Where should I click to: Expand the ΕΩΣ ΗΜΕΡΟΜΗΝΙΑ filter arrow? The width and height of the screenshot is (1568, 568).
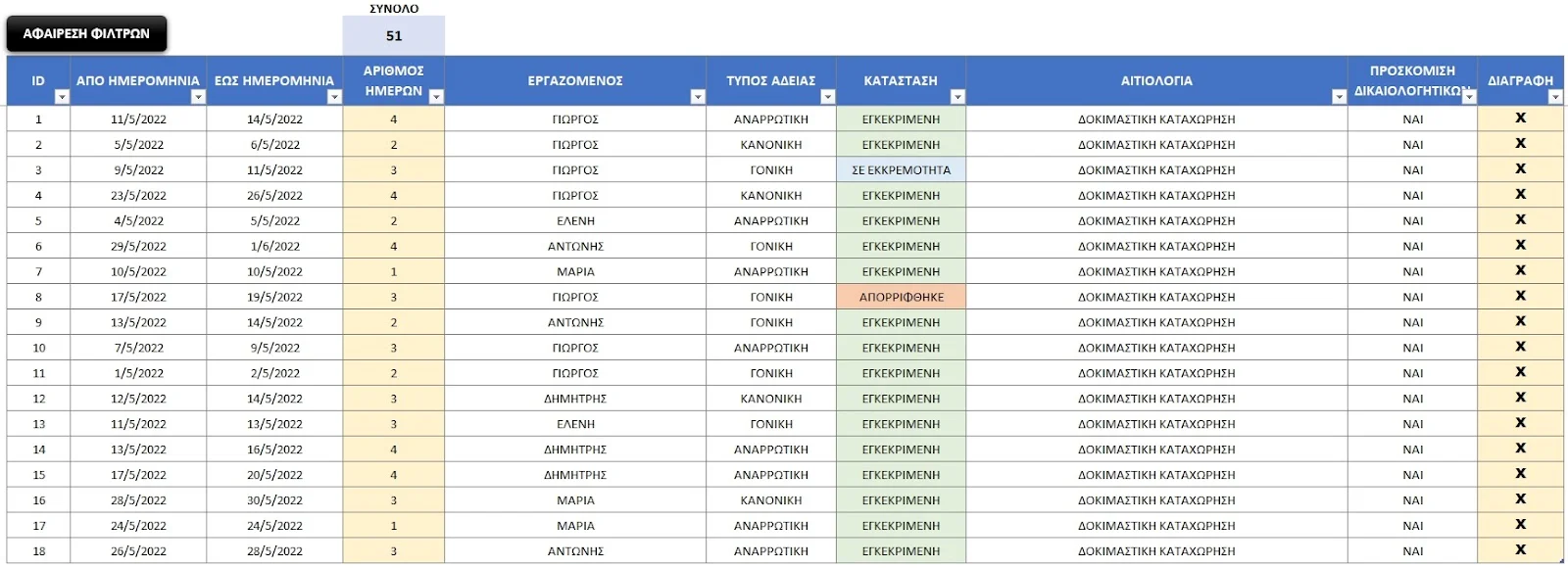click(x=334, y=97)
